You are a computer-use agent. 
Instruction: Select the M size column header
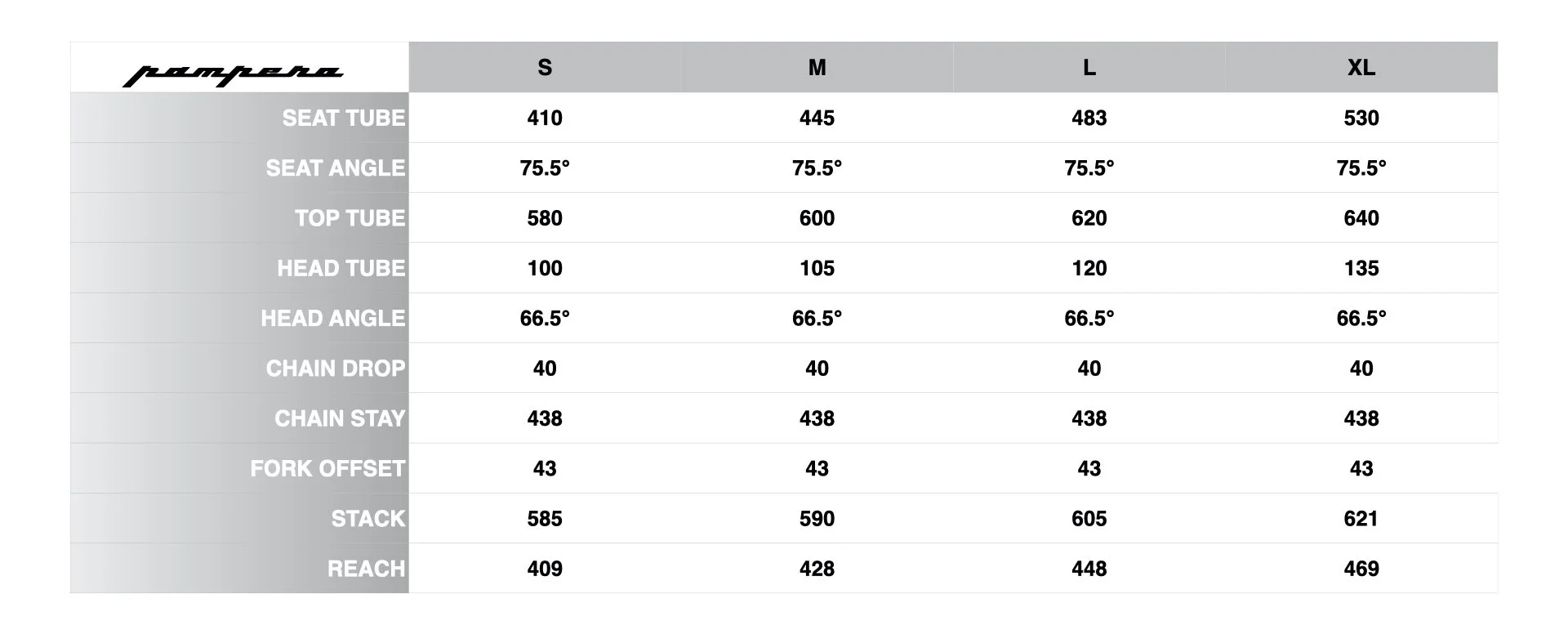click(817, 67)
